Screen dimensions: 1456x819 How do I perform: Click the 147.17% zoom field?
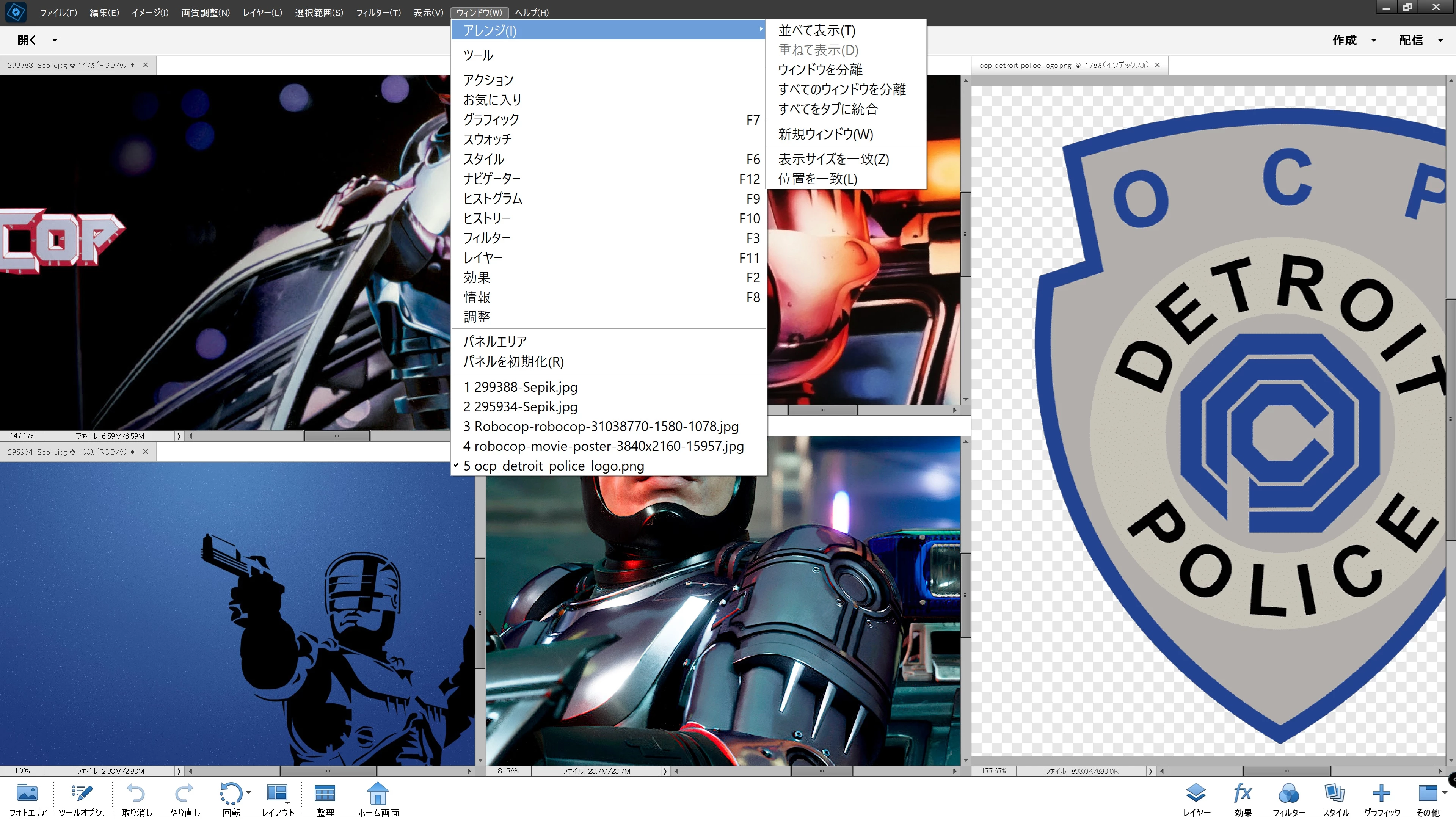(x=22, y=436)
